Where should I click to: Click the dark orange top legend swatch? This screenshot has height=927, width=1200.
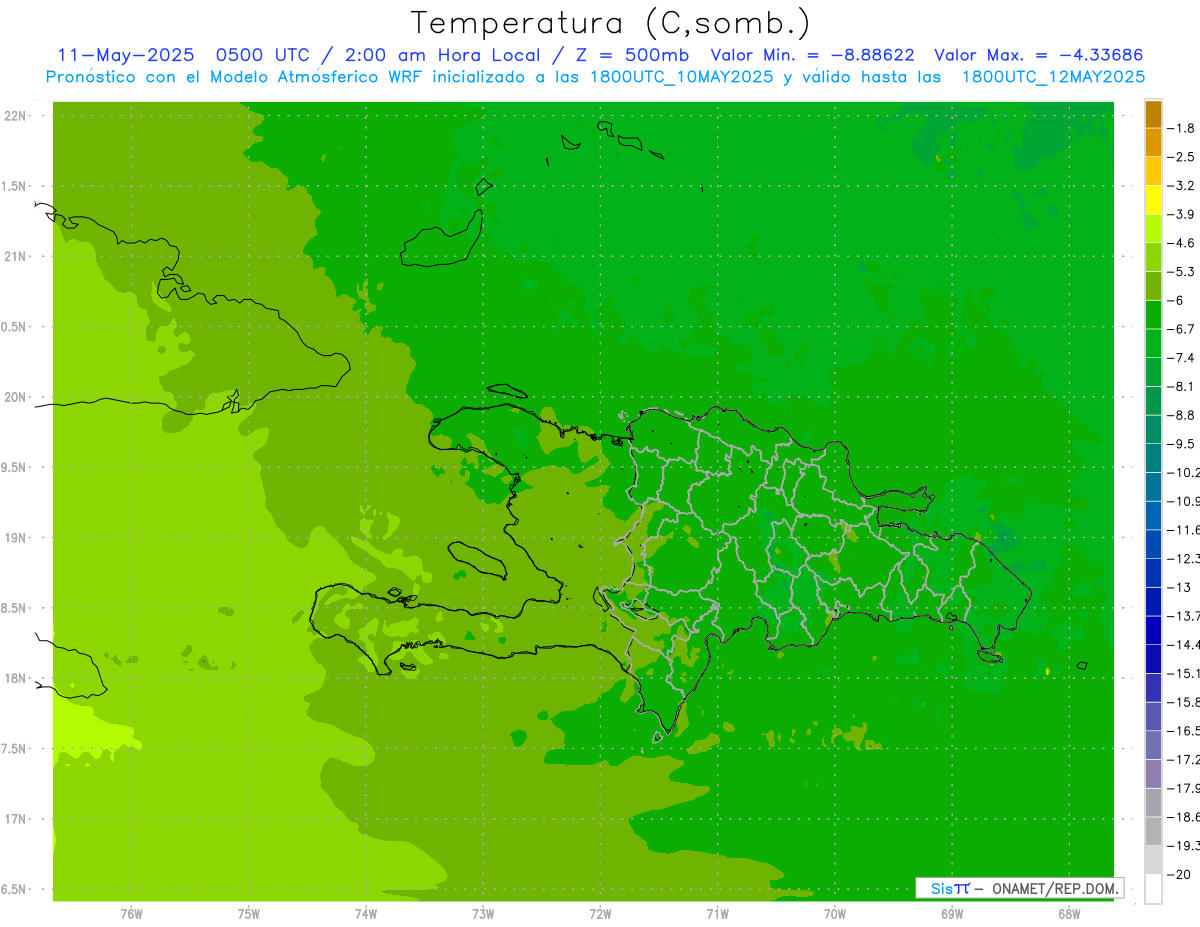click(x=1153, y=114)
